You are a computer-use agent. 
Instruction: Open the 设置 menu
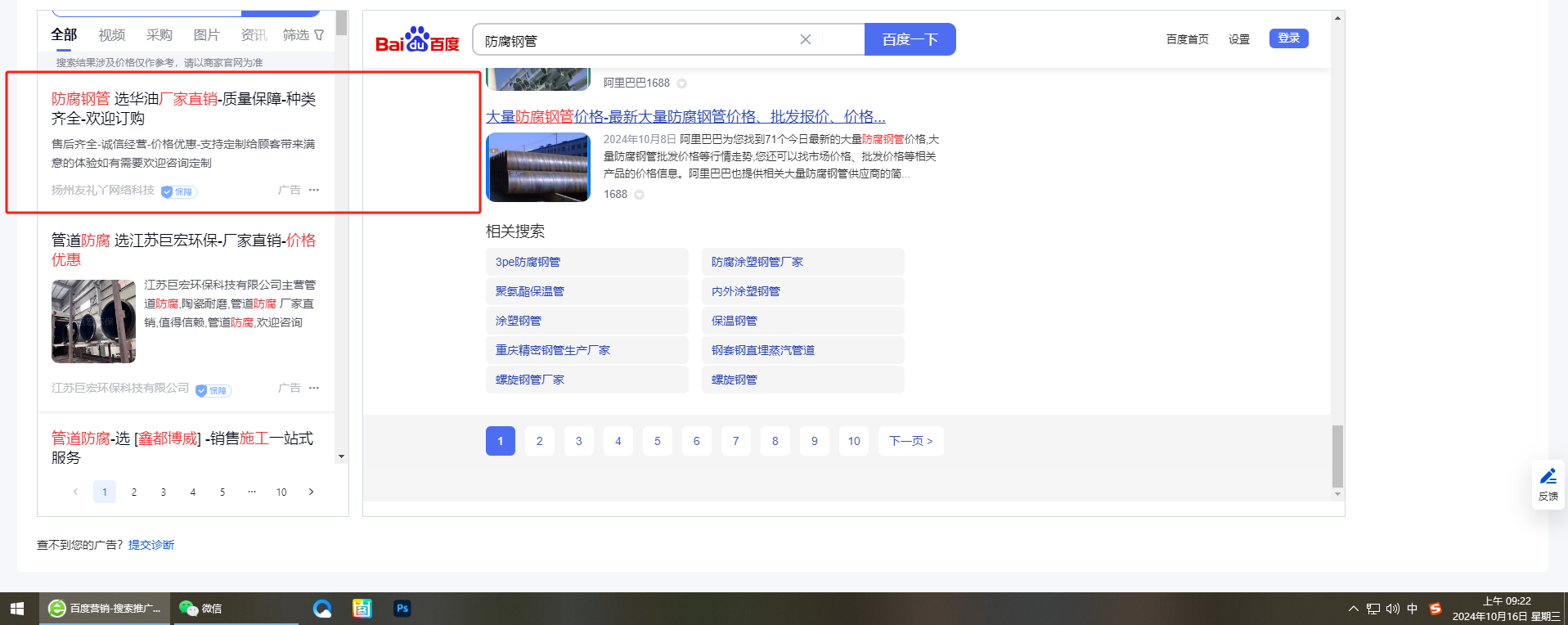[1239, 39]
